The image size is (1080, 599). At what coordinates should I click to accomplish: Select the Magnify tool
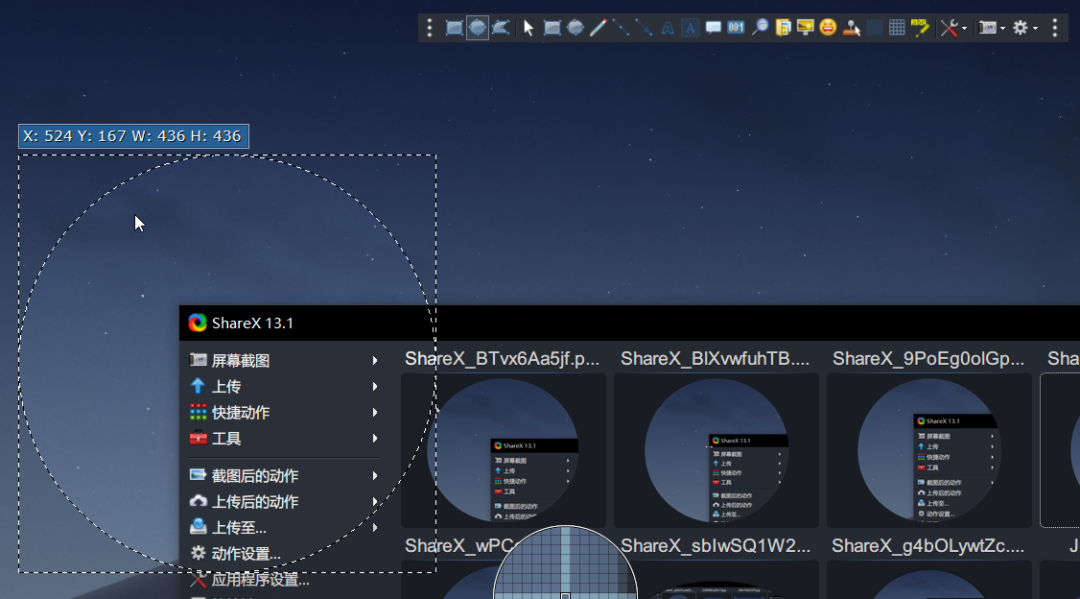[760, 28]
